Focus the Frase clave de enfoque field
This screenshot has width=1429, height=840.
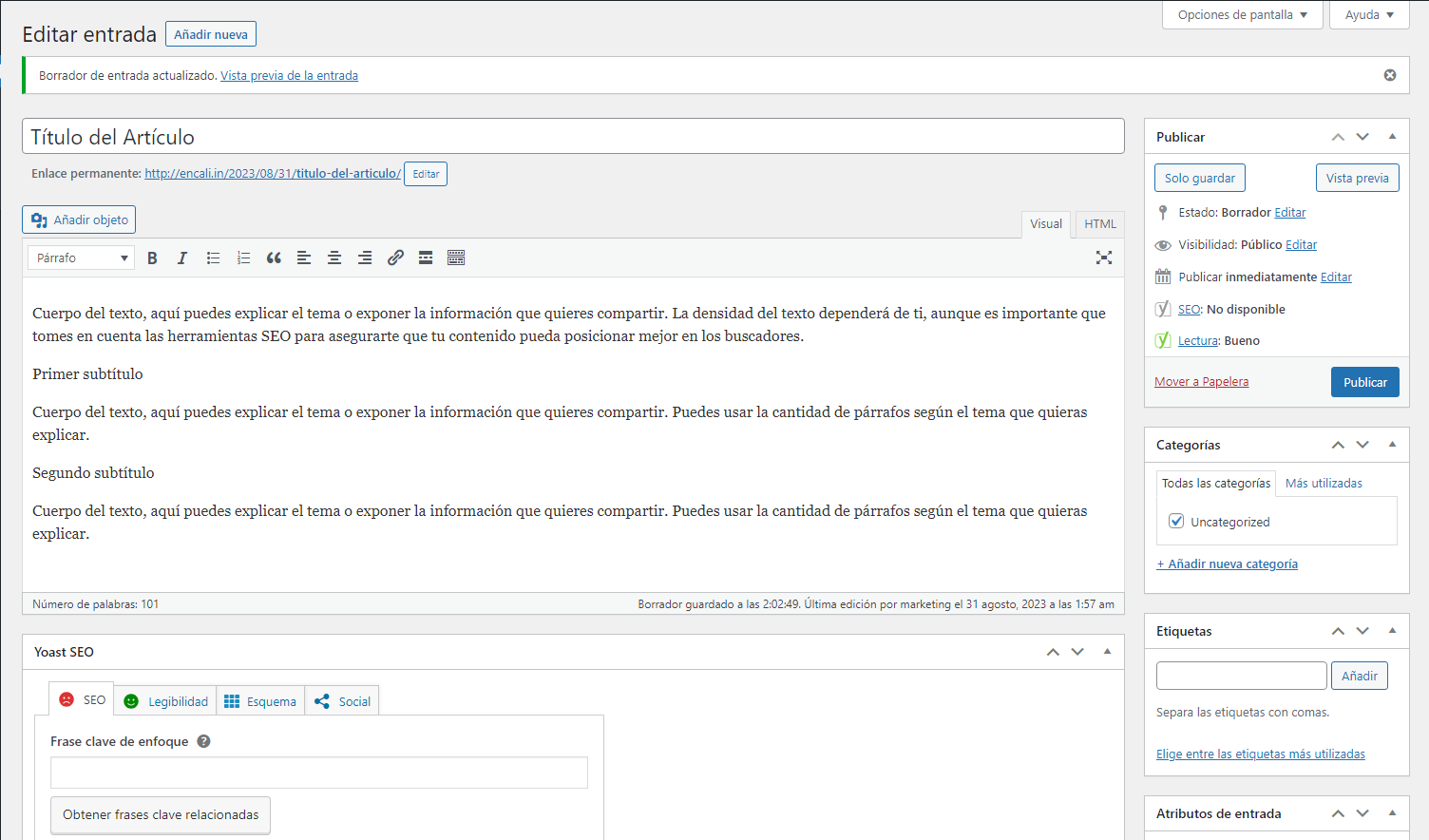(319, 773)
